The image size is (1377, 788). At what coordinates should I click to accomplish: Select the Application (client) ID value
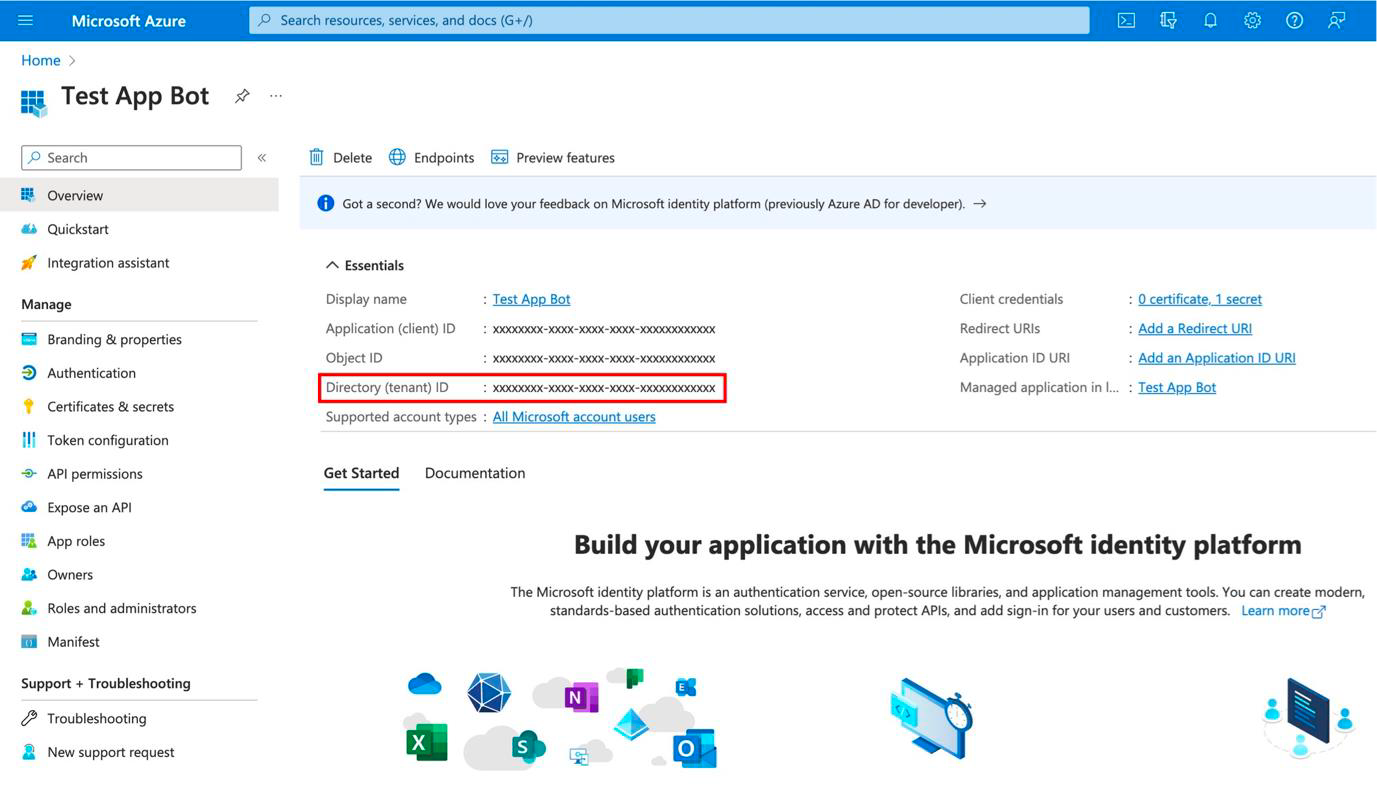[x=604, y=329]
